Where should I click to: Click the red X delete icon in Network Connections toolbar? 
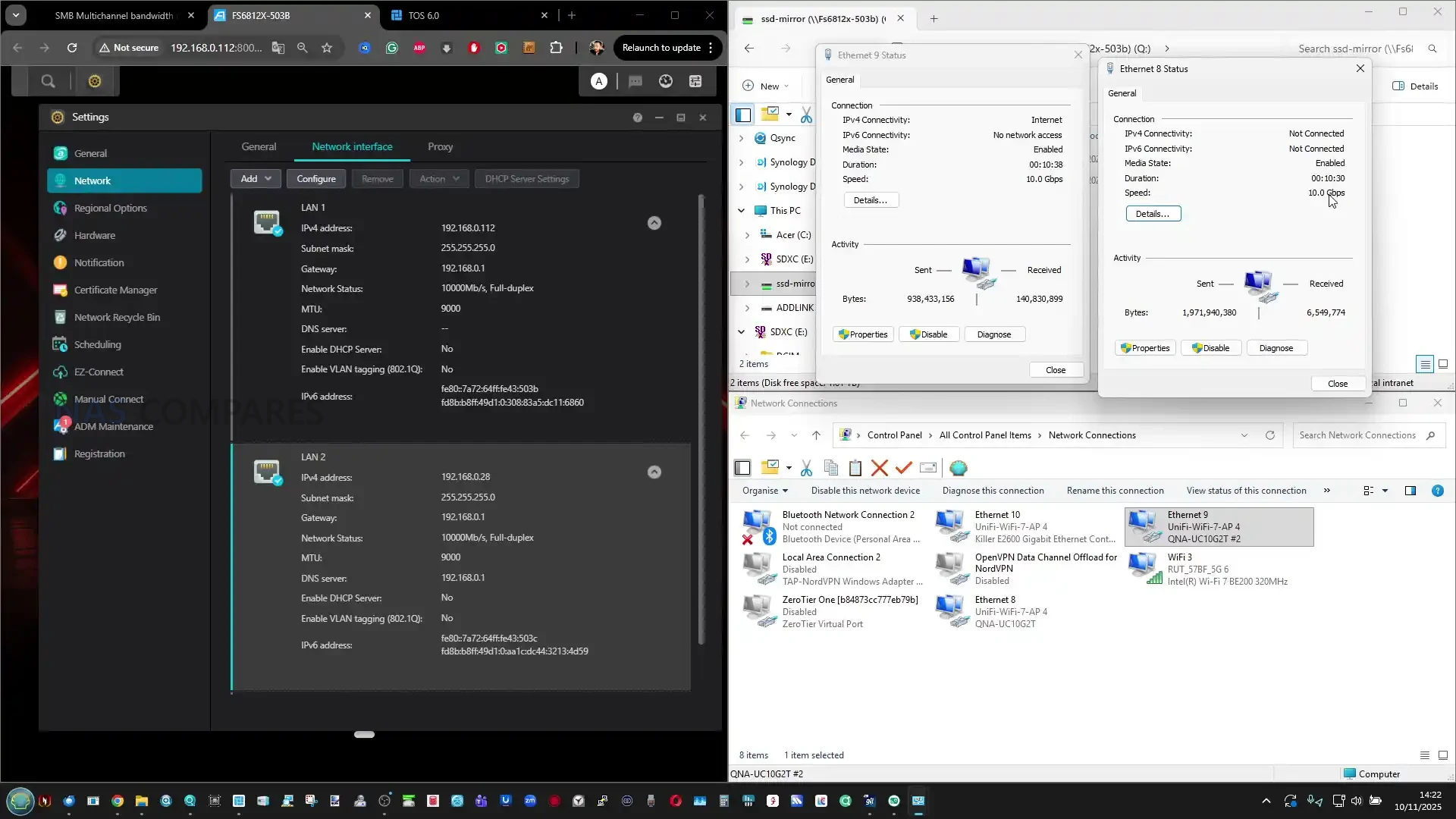click(x=879, y=468)
